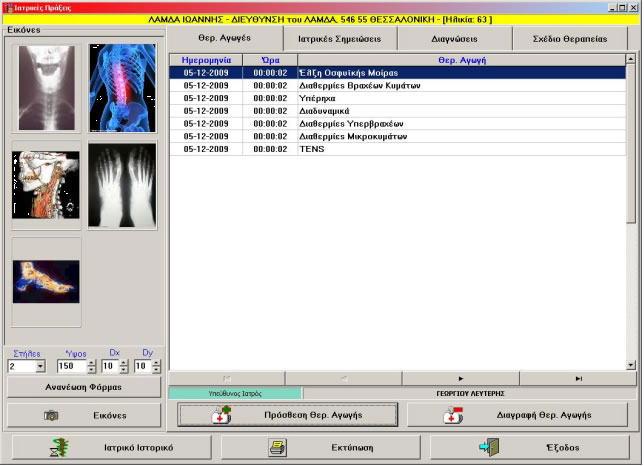644x466 pixels.
Task: Open the Στήλες dropdown
Action: [41, 367]
